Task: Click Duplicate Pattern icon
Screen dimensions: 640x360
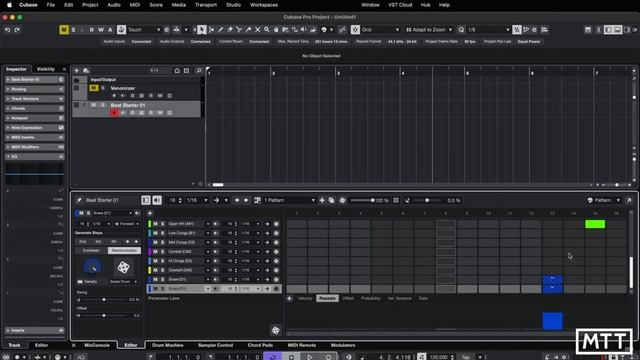Action: click(x=331, y=200)
